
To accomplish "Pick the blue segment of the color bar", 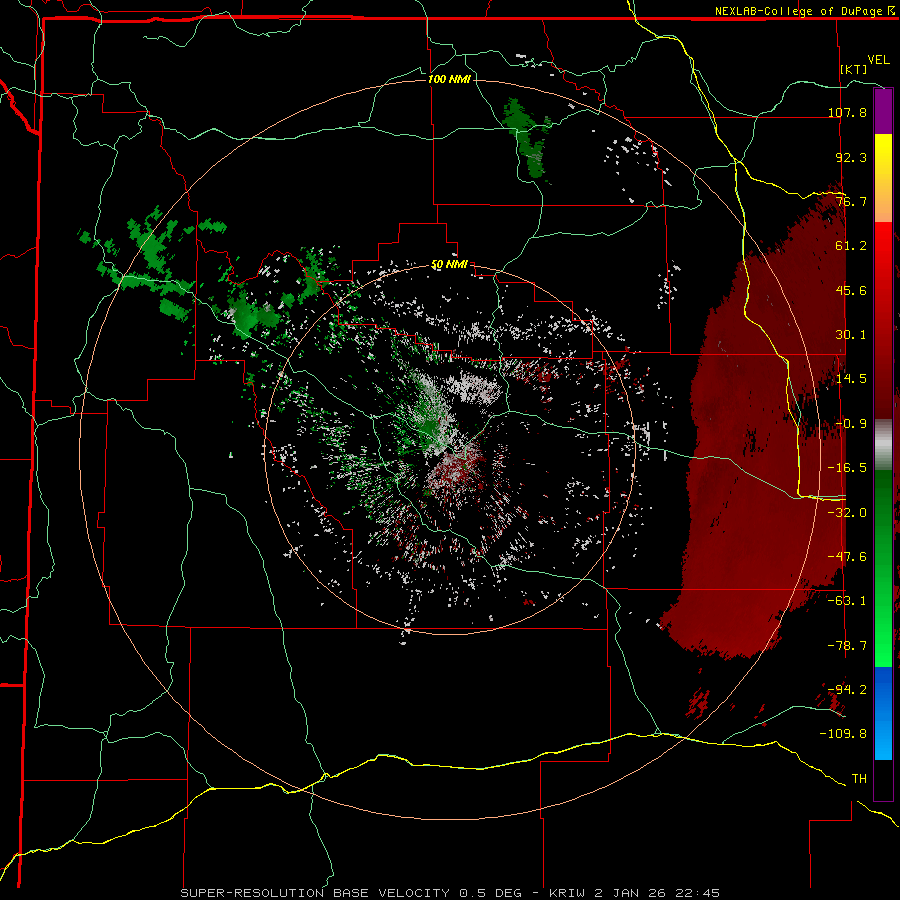I will tap(883, 713).
